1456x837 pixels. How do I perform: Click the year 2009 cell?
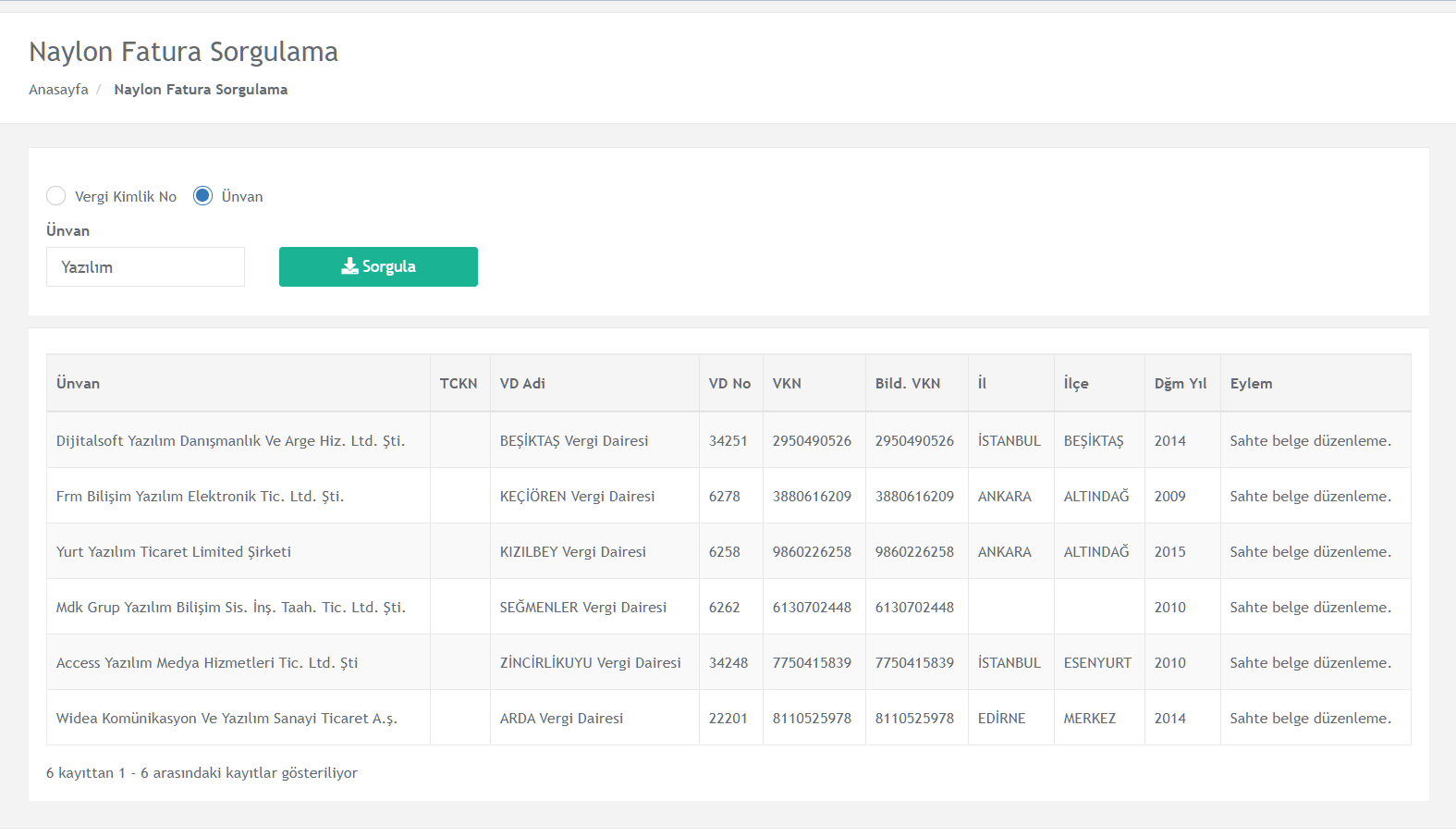pos(1182,496)
